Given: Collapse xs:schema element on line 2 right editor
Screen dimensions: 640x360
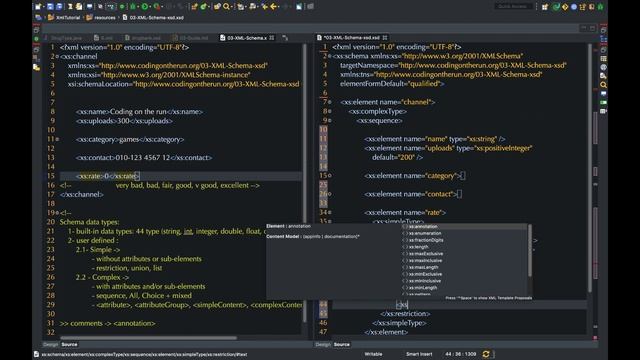Looking at the screenshot, I should [330, 56].
